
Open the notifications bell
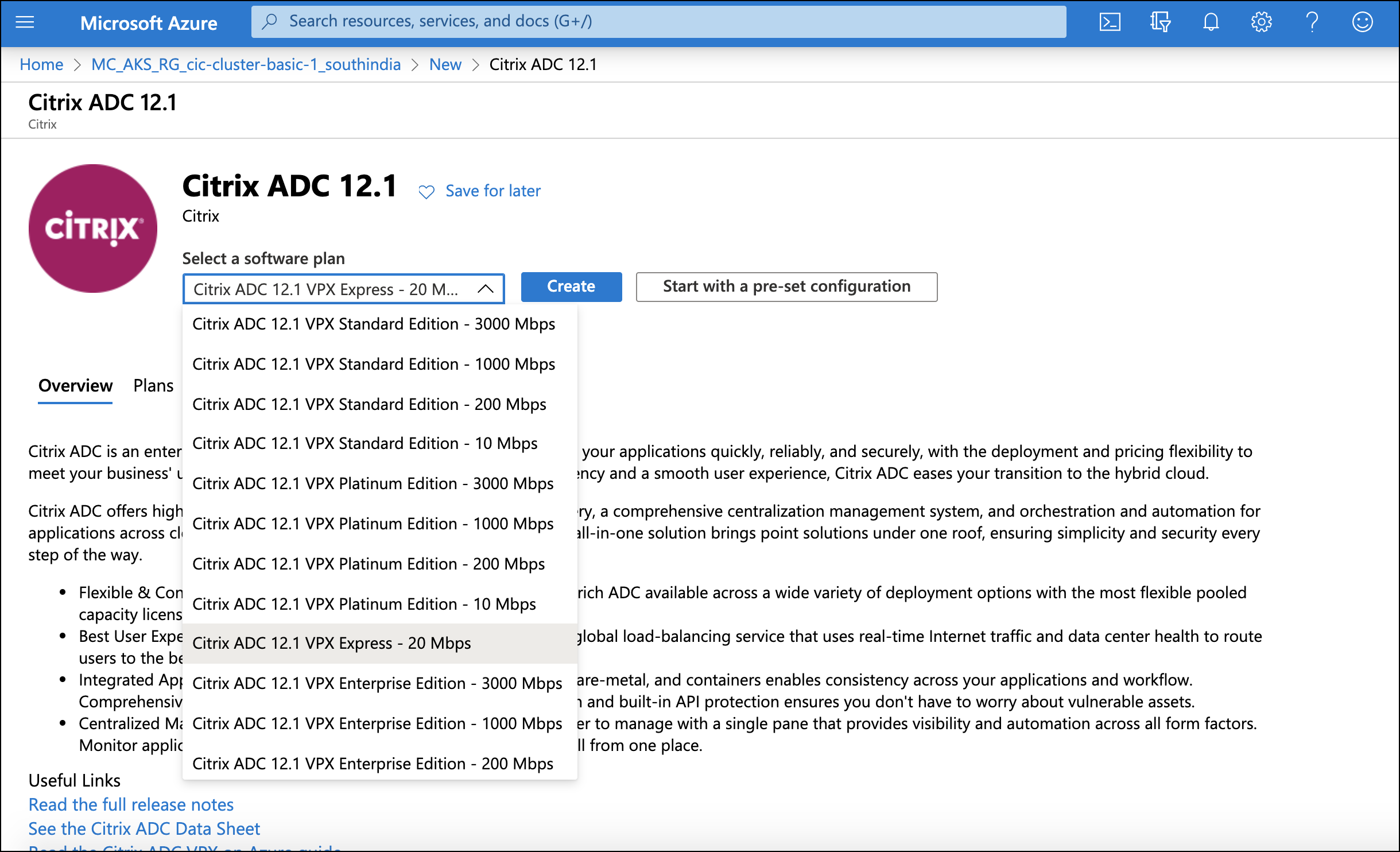1211,22
